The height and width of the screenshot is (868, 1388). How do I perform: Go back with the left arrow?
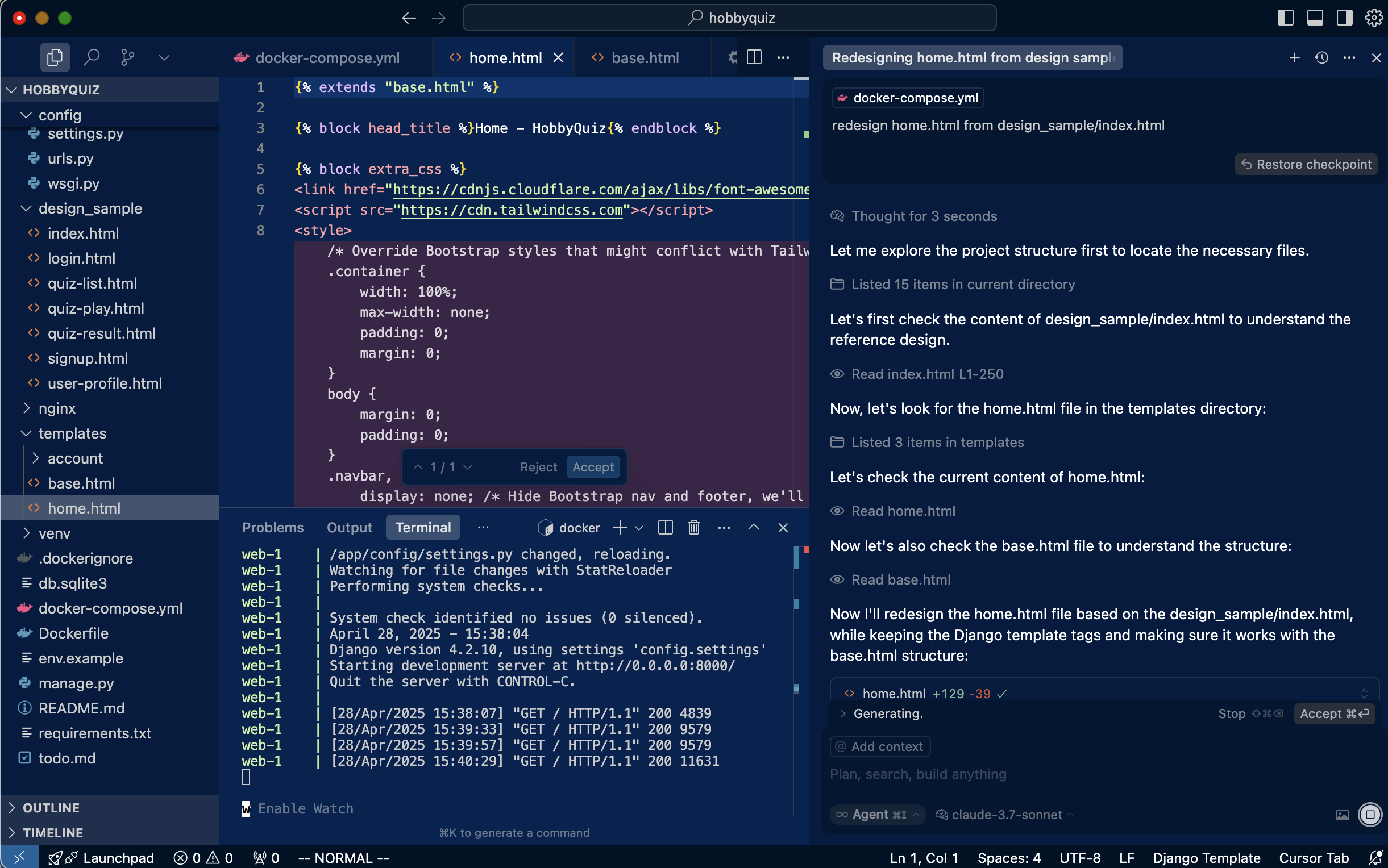pos(409,18)
